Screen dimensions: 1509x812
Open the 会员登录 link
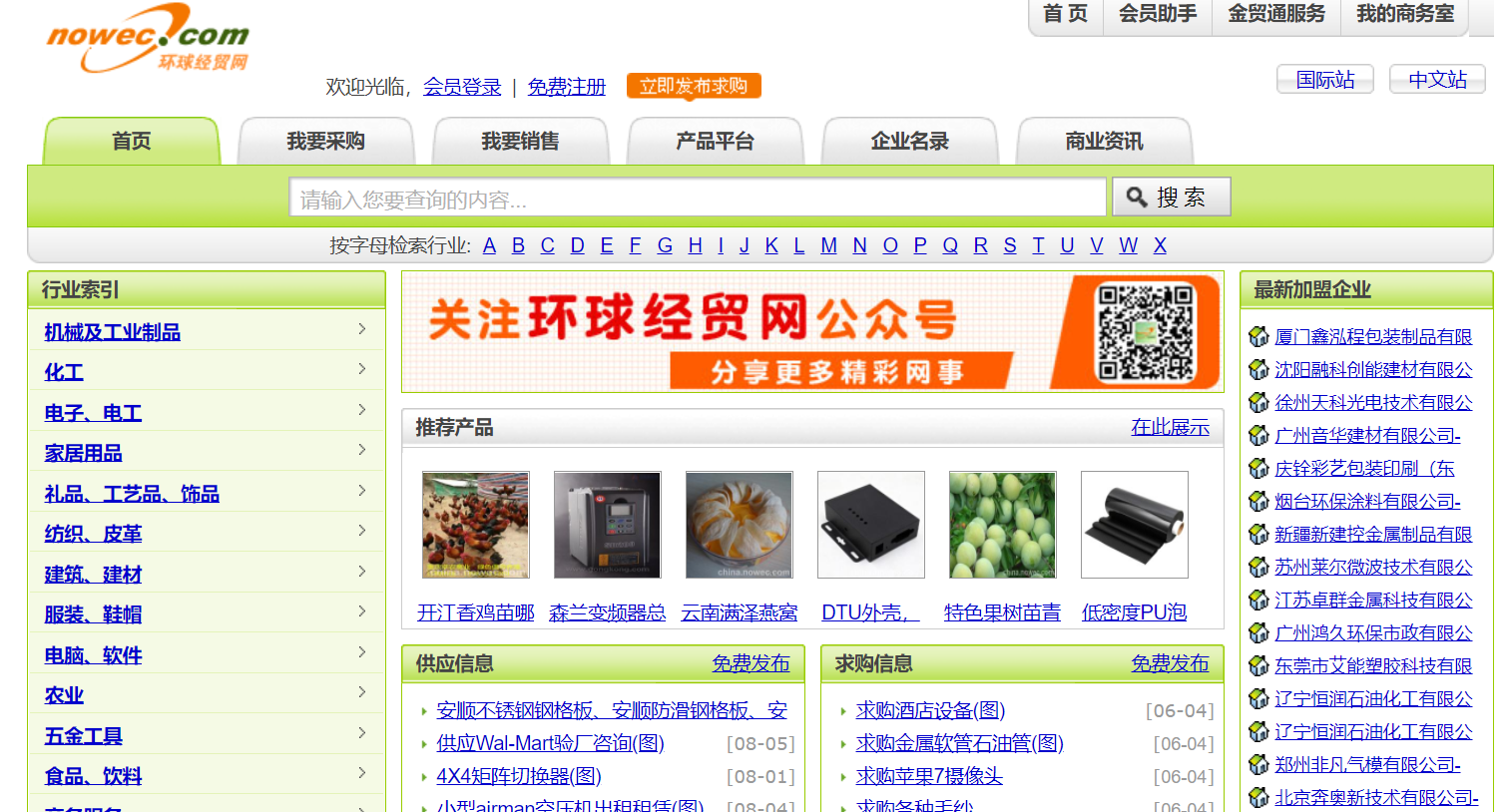coord(462,87)
